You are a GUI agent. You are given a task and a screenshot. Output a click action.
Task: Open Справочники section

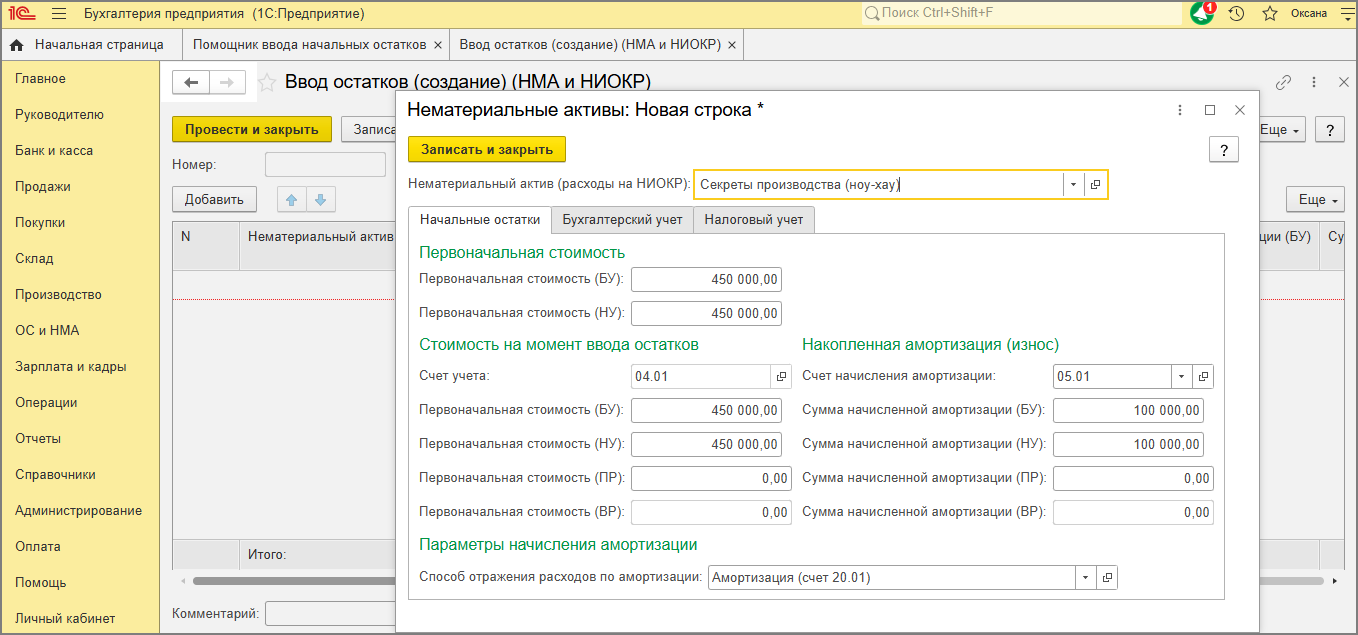(x=55, y=475)
